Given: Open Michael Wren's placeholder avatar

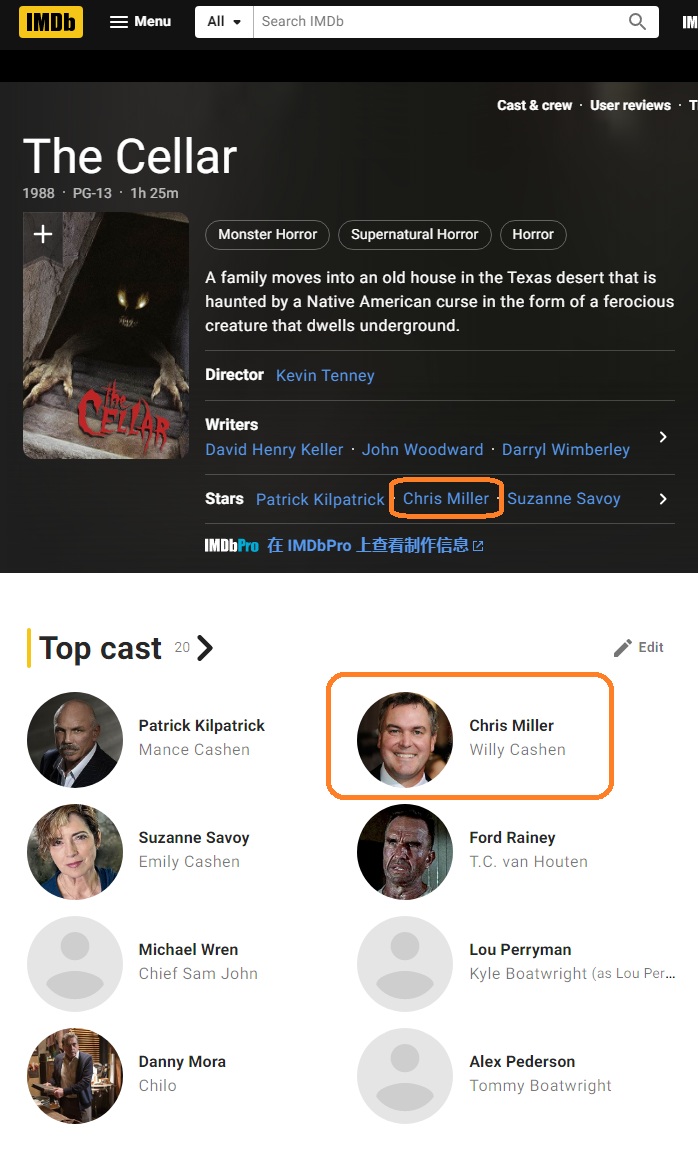Looking at the screenshot, I should (x=75, y=964).
